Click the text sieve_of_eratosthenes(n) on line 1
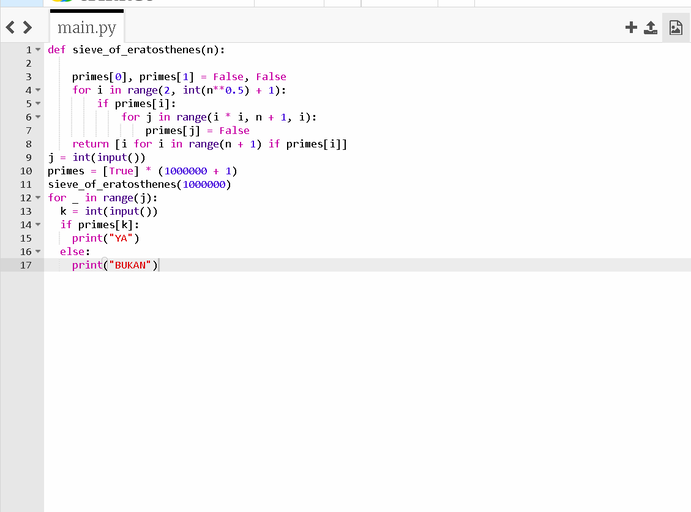Viewport: 691px width, 512px height. point(149,50)
